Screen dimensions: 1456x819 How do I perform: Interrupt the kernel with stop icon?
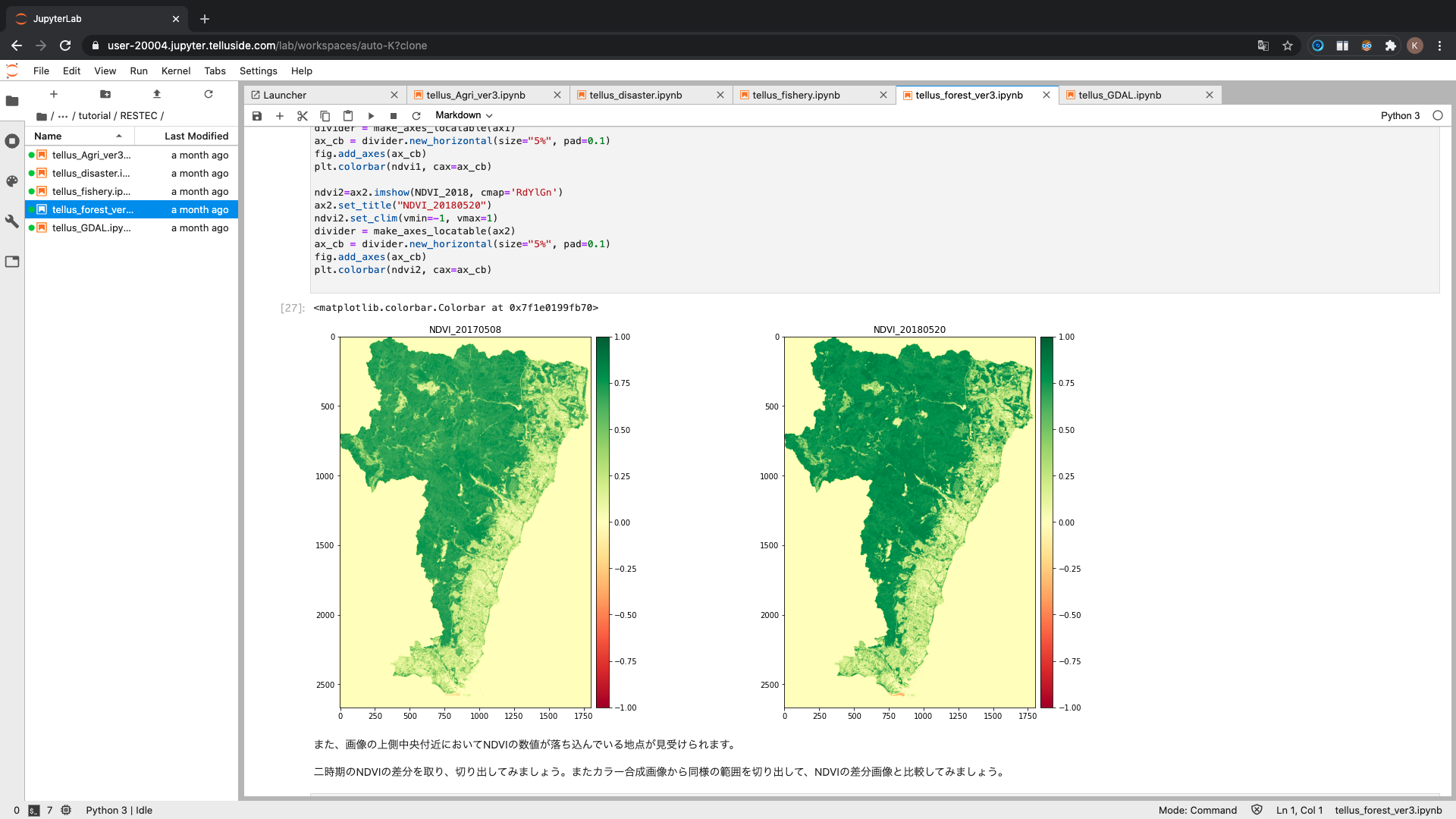click(394, 116)
